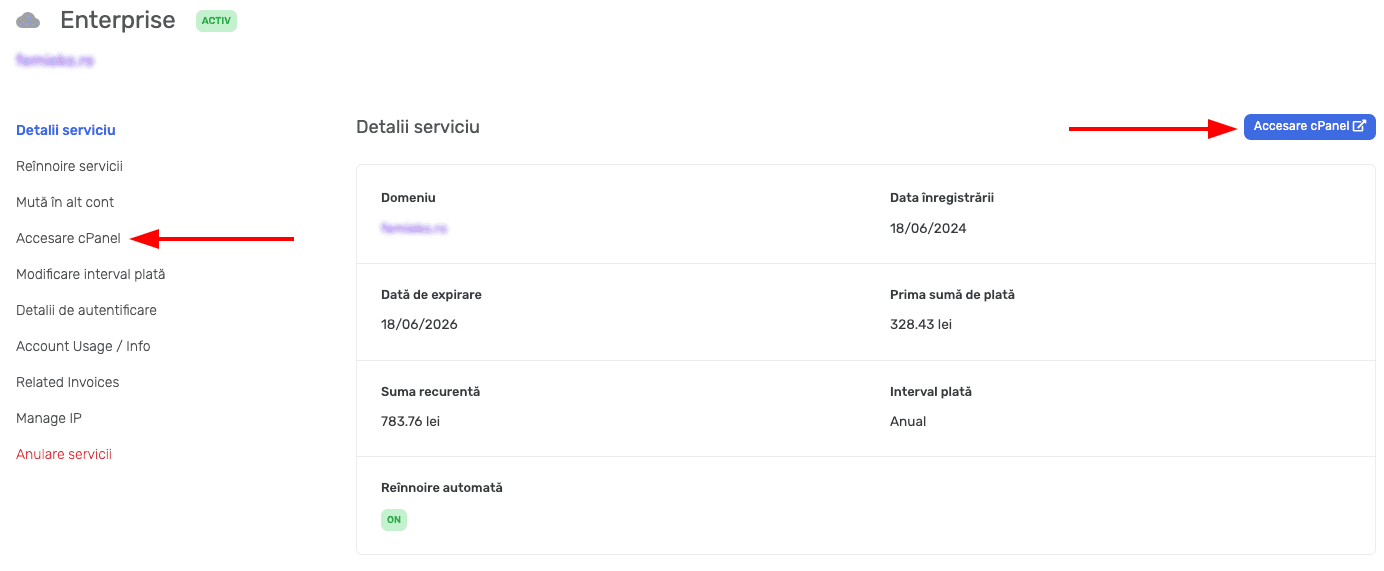The image size is (1384, 571).
Task: Click the green ACTIV status badge
Action: coord(216,20)
